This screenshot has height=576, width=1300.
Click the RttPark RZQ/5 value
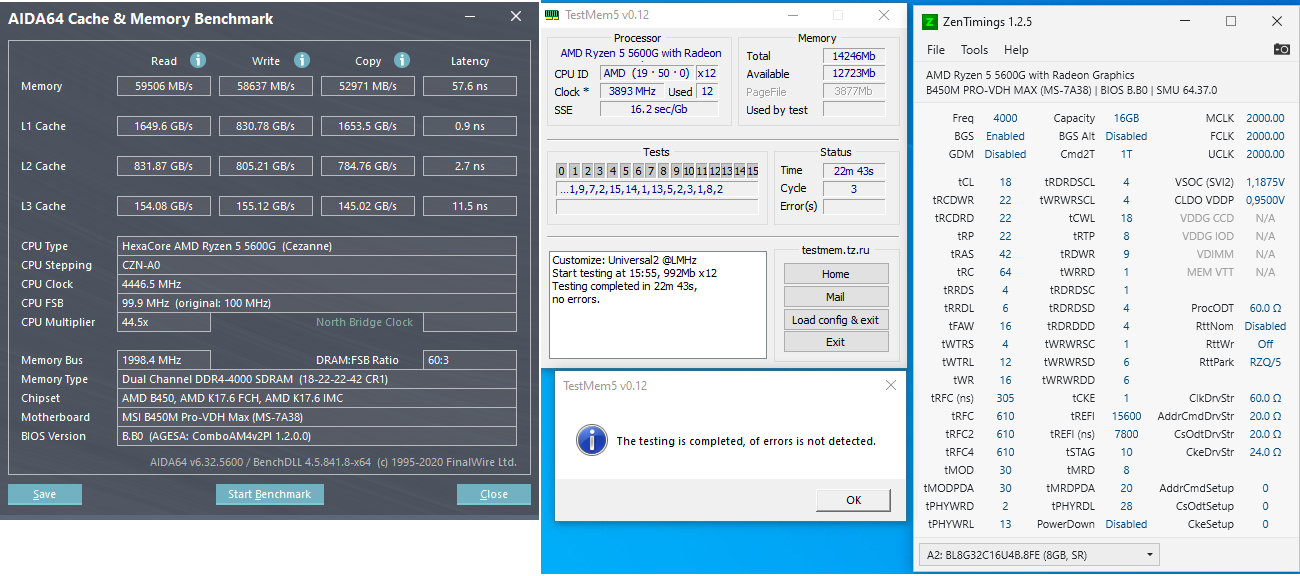coord(1265,362)
